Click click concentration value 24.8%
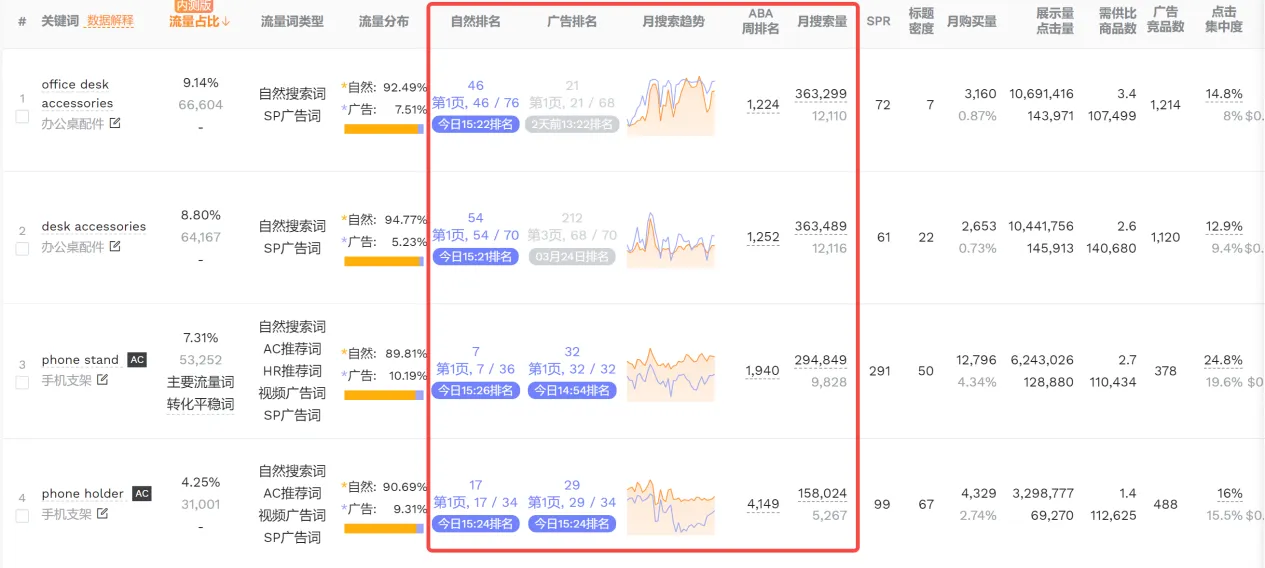1265x568 pixels. click(1224, 360)
